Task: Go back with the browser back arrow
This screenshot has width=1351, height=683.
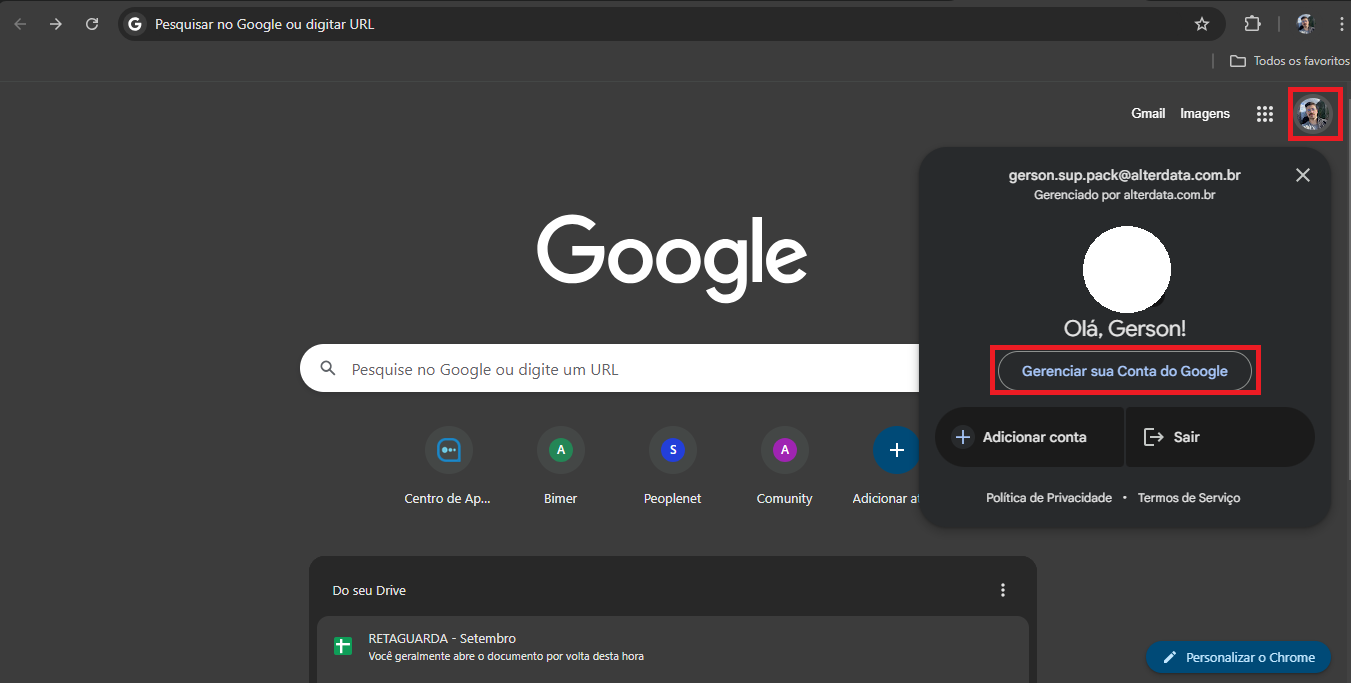Action: tap(20, 24)
